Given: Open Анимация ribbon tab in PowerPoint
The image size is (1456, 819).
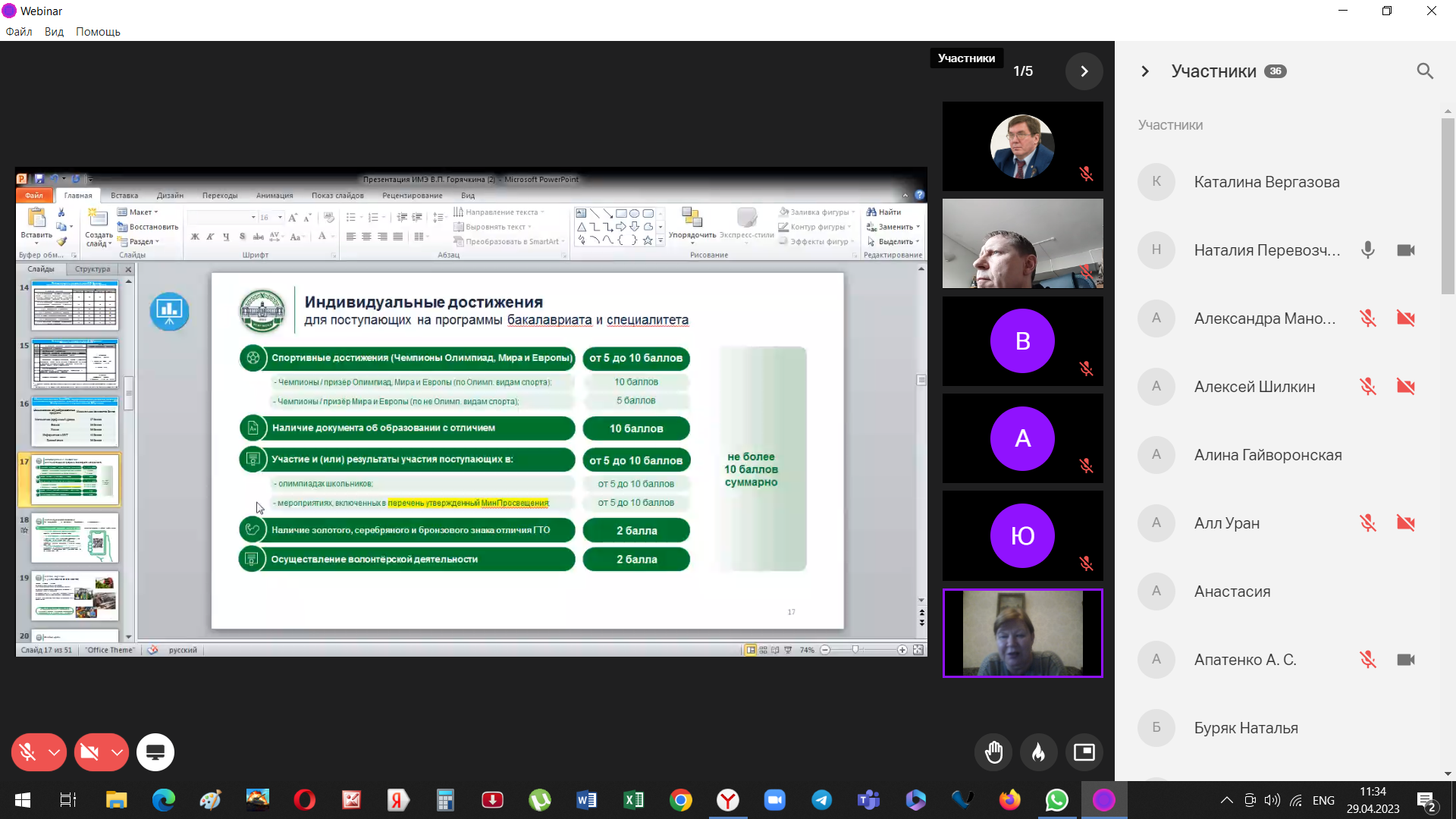Looking at the screenshot, I should pyautogui.click(x=275, y=196).
